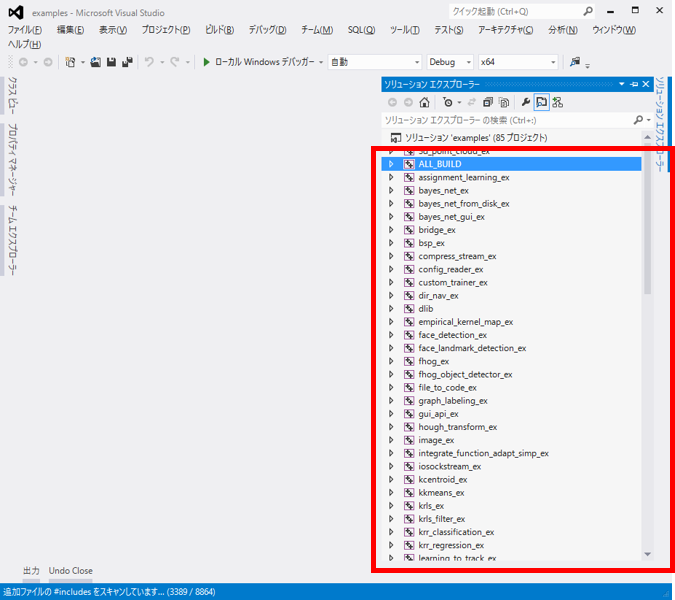Click the Quick Launch search magnifier icon
The height and width of the screenshot is (600, 675).
(x=588, y=11)
